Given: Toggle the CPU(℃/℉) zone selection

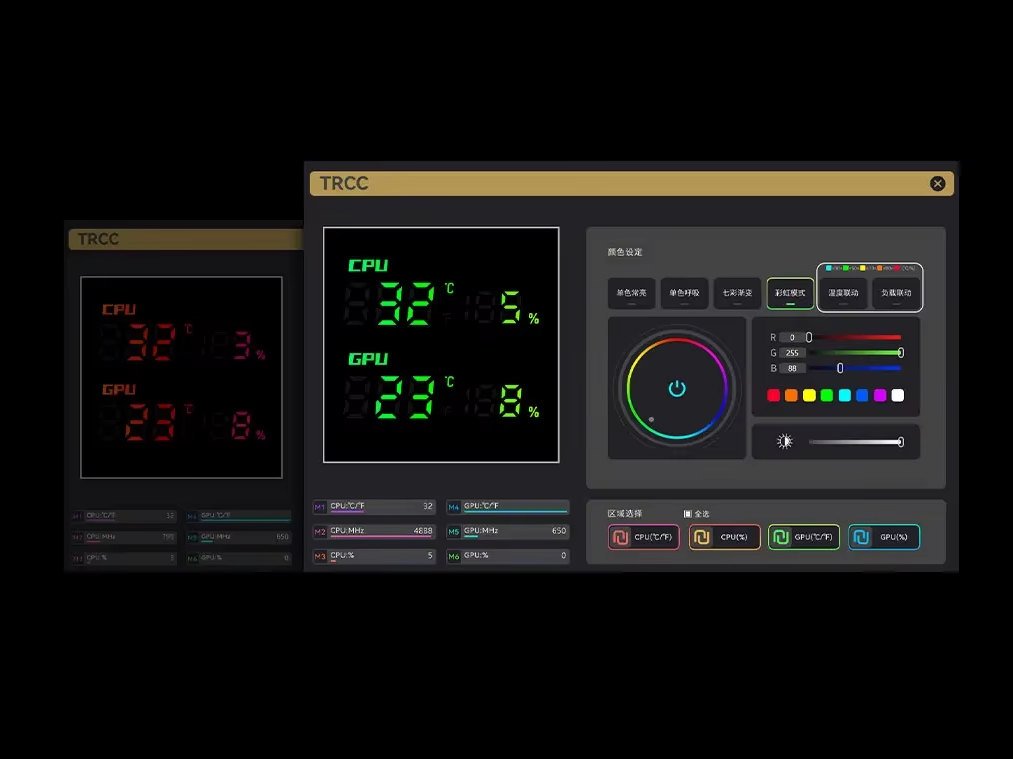Looking at the screenshot, I should pyautogui.click(x=643, y=537).
